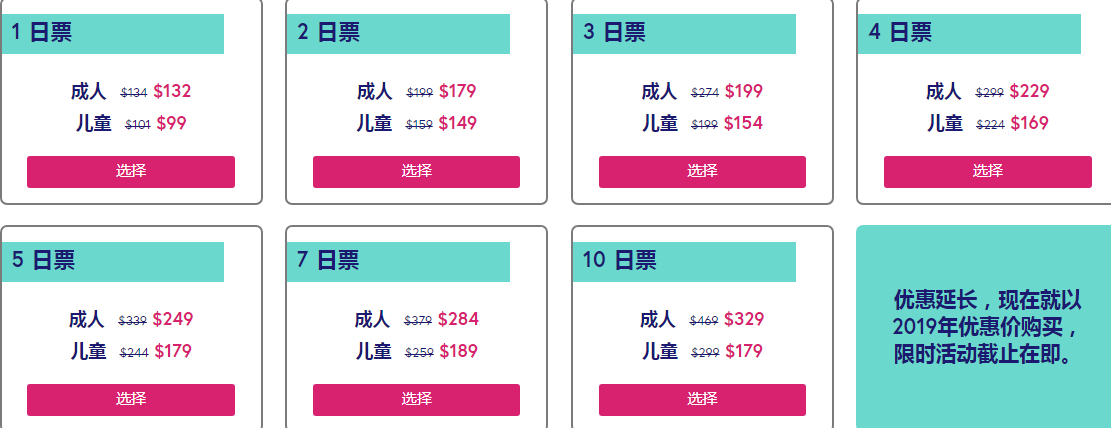Select the 4 日票 ticket option button

coord(987,171)
